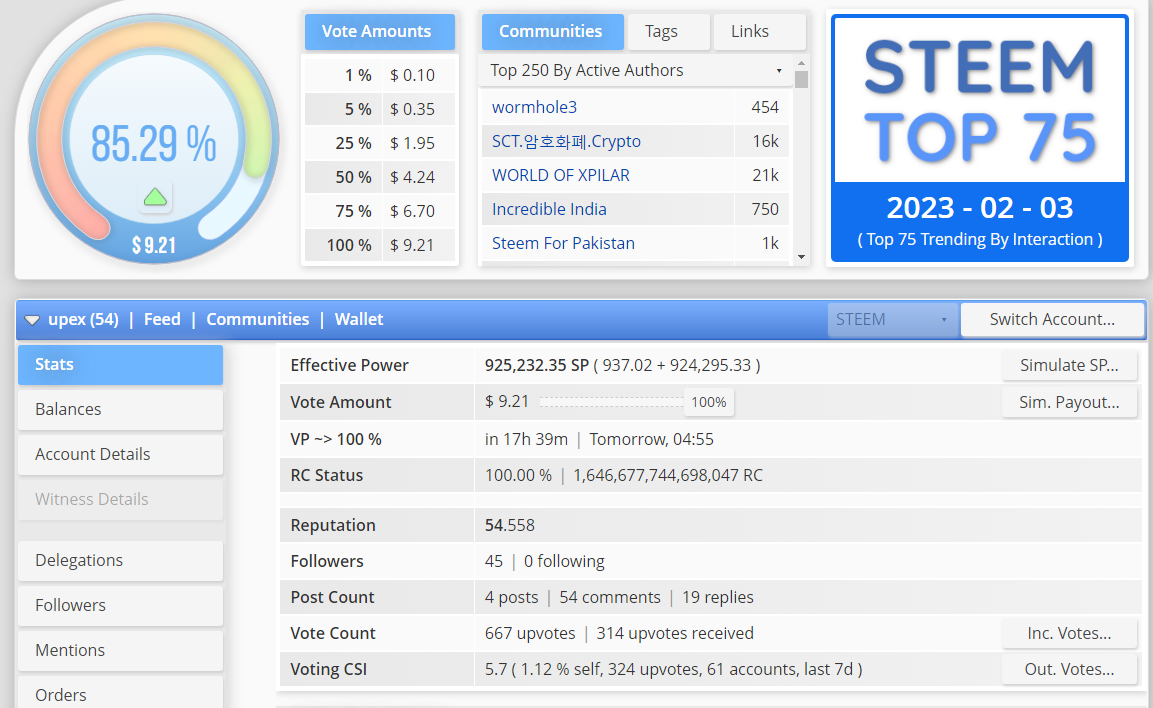Open the account dropdown triangle beside upex

tap(32, 320)
